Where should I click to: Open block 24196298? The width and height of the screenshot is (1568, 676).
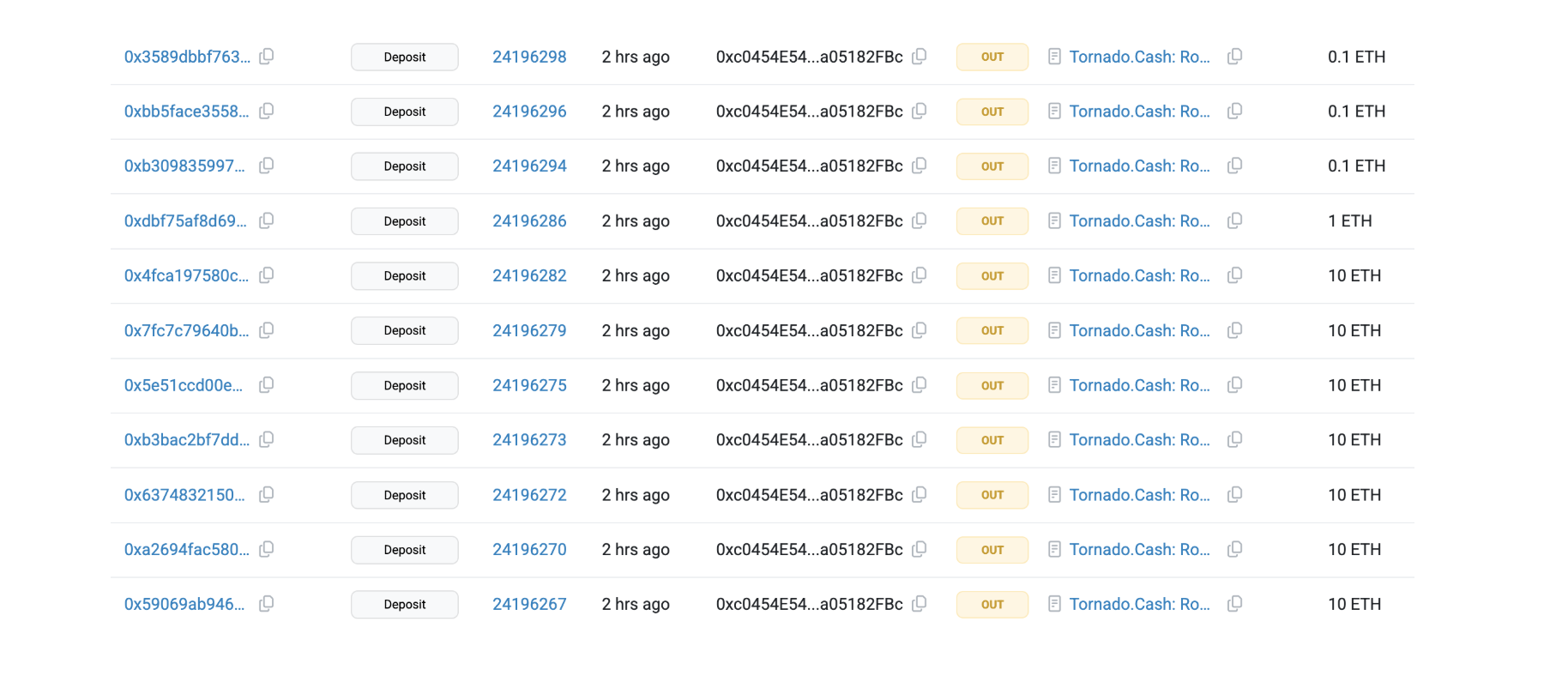(x=528, y=56)
